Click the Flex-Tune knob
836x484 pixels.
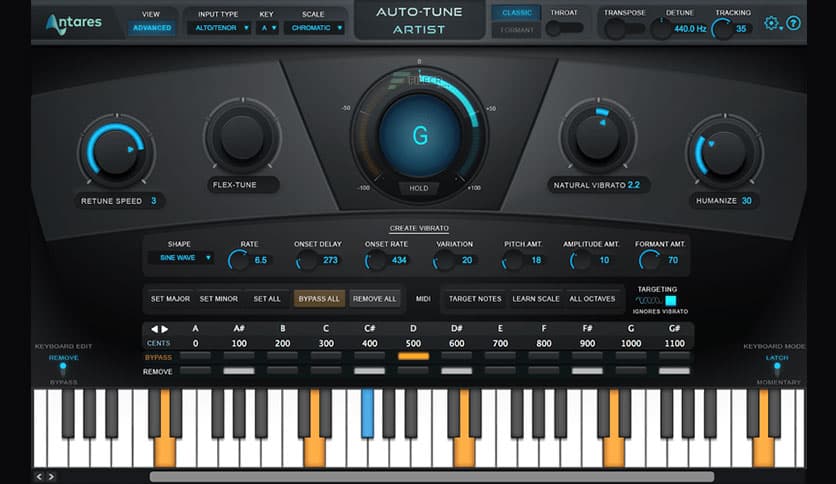pos(243,136)
